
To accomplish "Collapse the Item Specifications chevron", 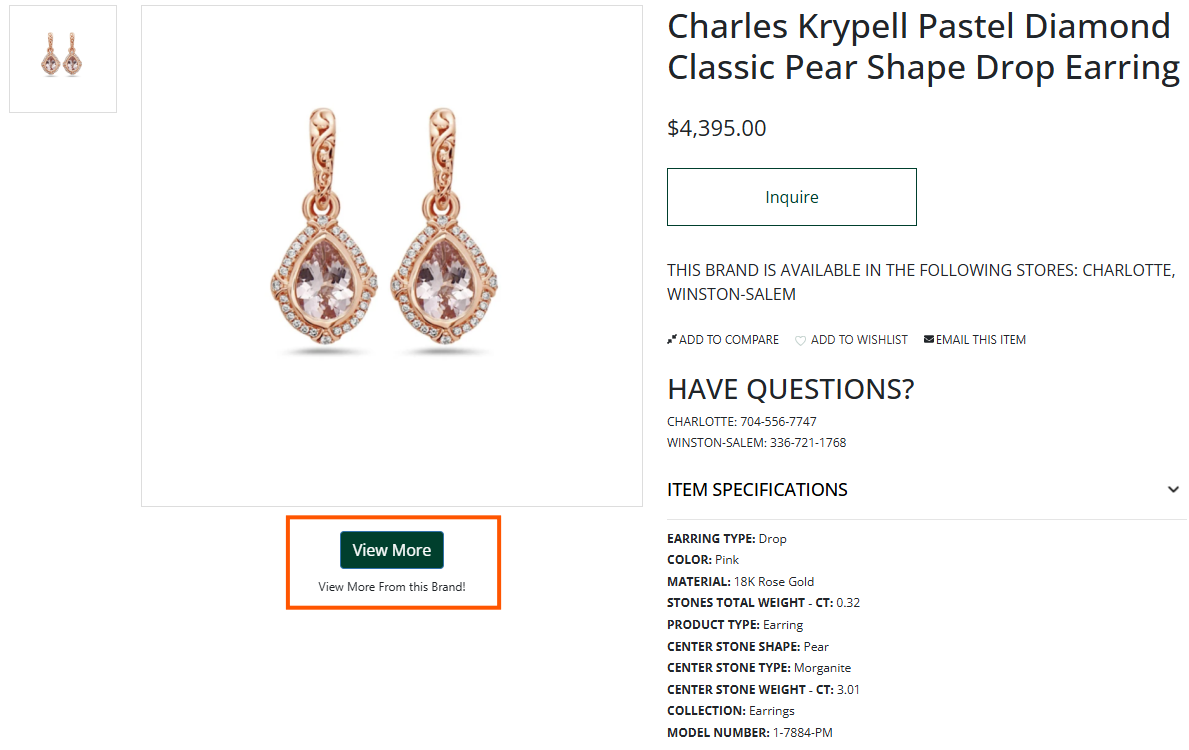I will [x=1173, y=490].
